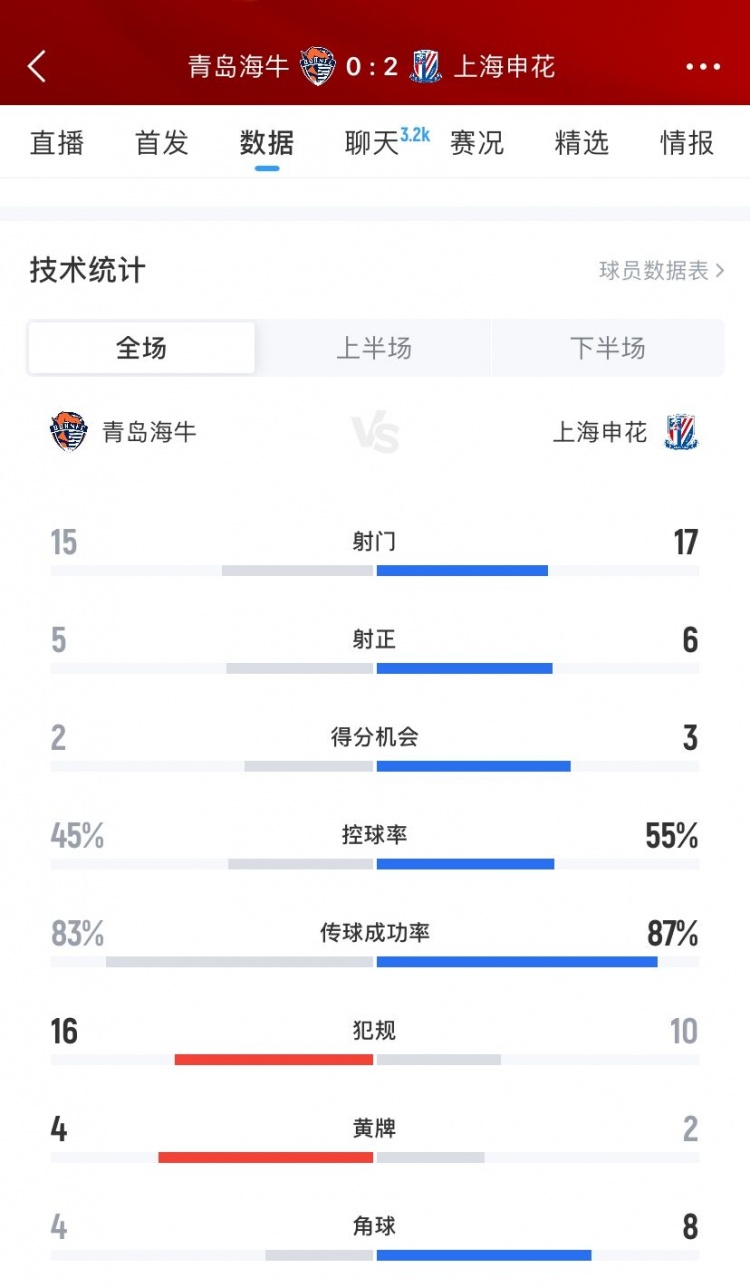Tap the blue 传球成功率 87% bar

point(516,962)
